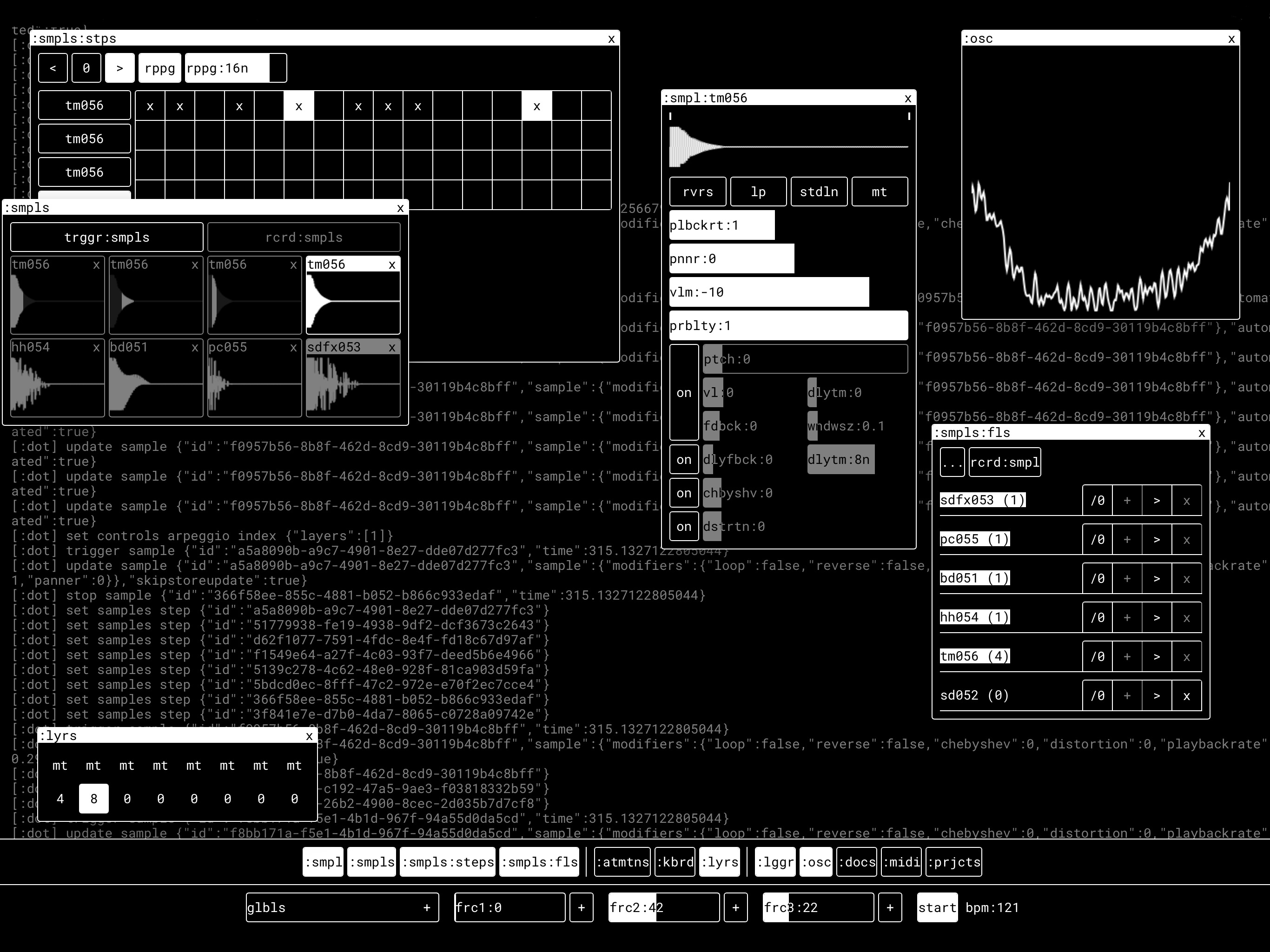The width and height of the screenshot is (1270, 952).
Task: Toggle rvrs on the tm056 sample
Action: tap(698, 192)
